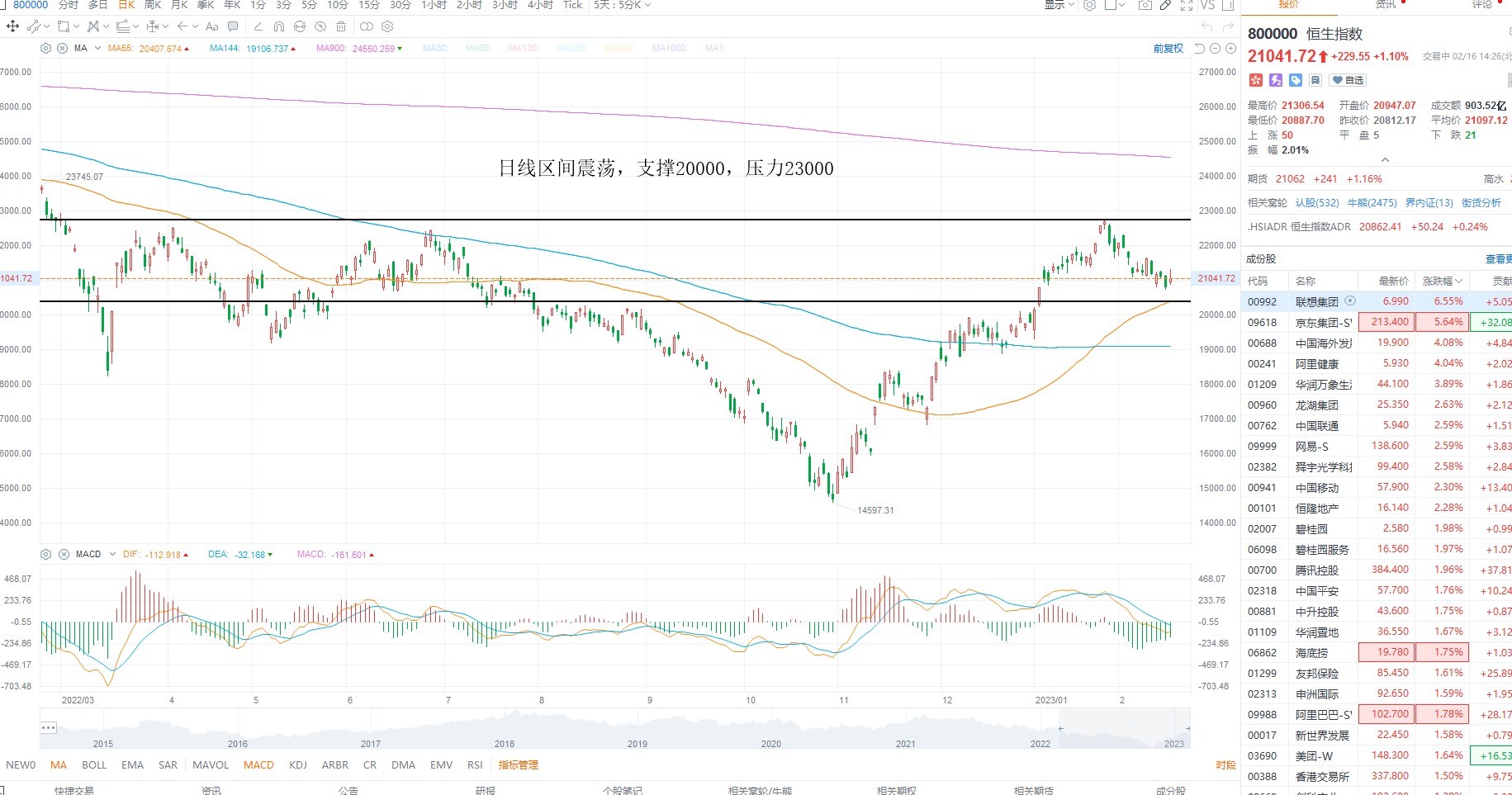Open the fullscreen chart view icon
1512x795 pixels.
[x=1187, y=6]
